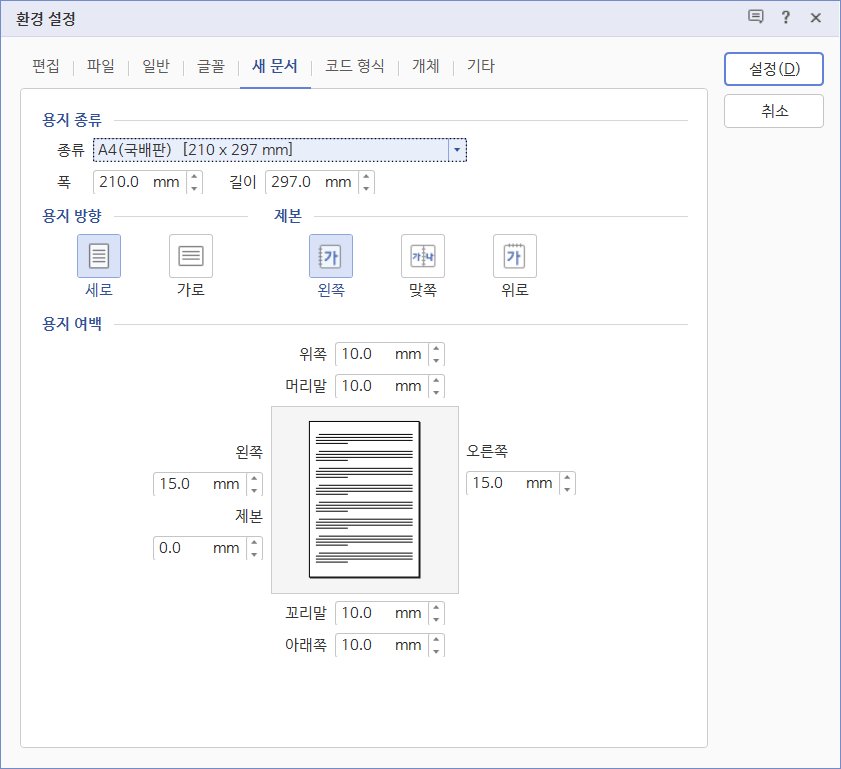Screen dimensions: 841x769
Task: Click the page margin preview thumbnail
Action: coord(365,500)
